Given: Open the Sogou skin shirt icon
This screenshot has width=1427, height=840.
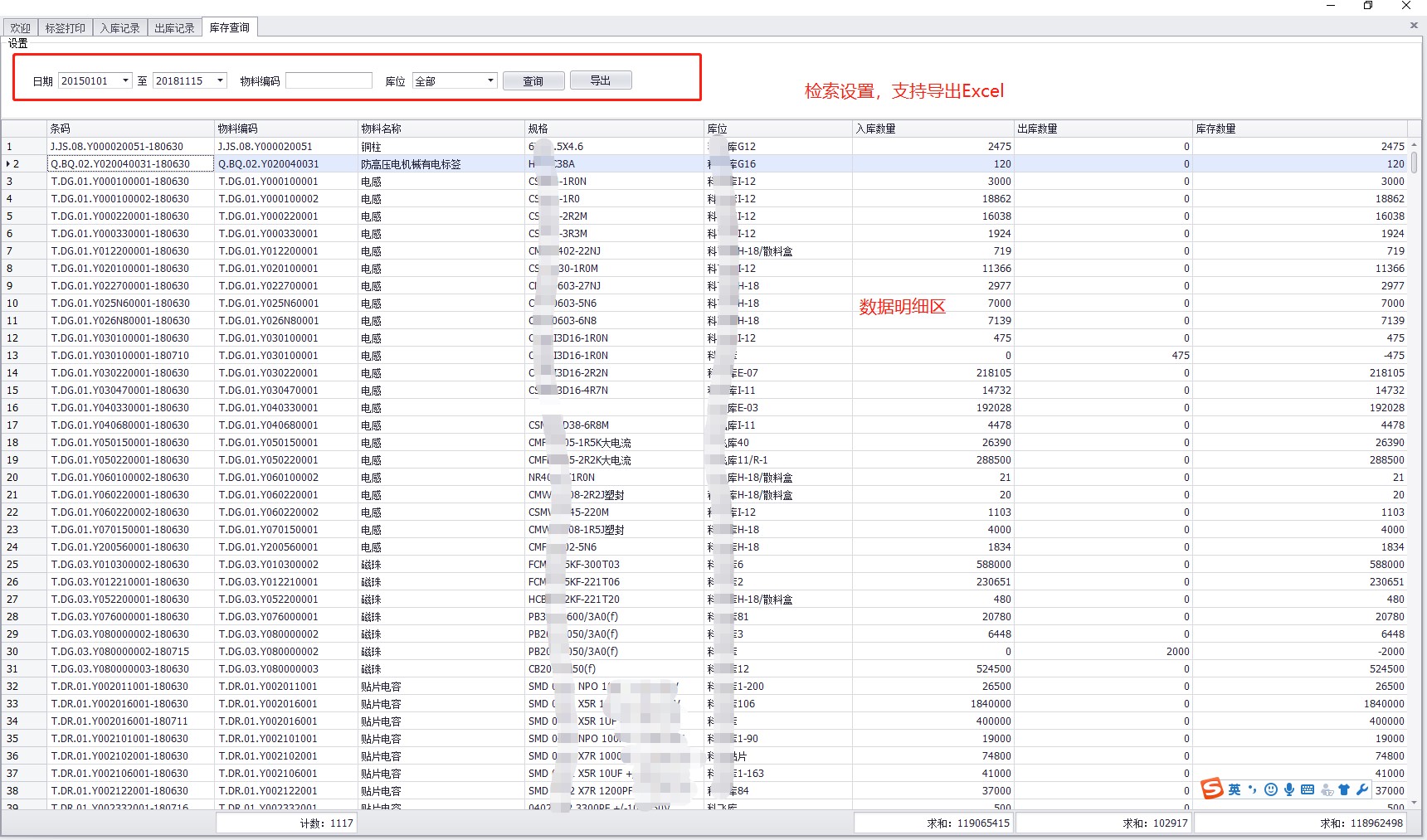Looking at the screenshot, I should point(1344,789).
